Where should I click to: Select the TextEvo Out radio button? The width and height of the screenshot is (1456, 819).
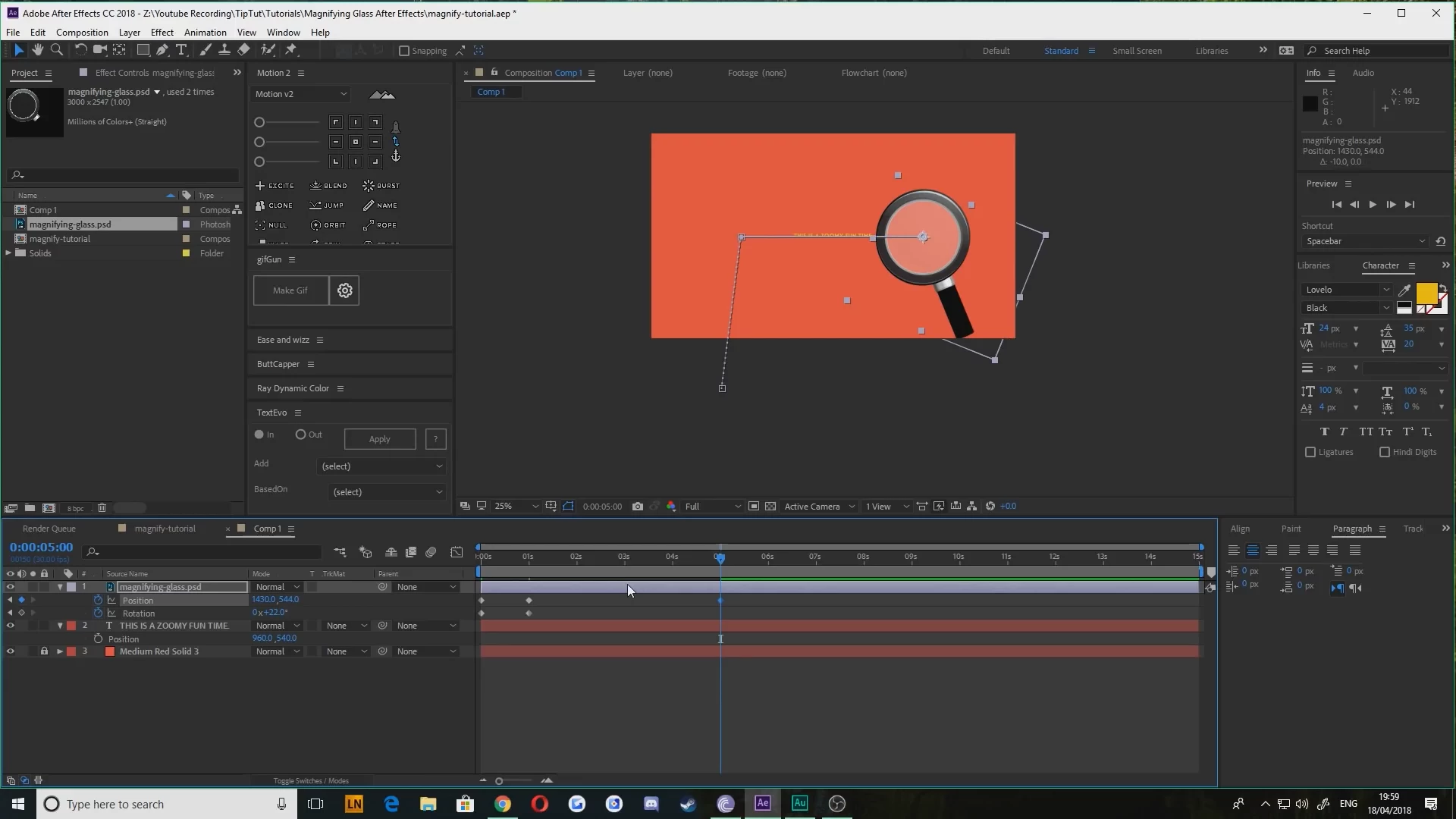pyautogui.click(x=301, y=435)
